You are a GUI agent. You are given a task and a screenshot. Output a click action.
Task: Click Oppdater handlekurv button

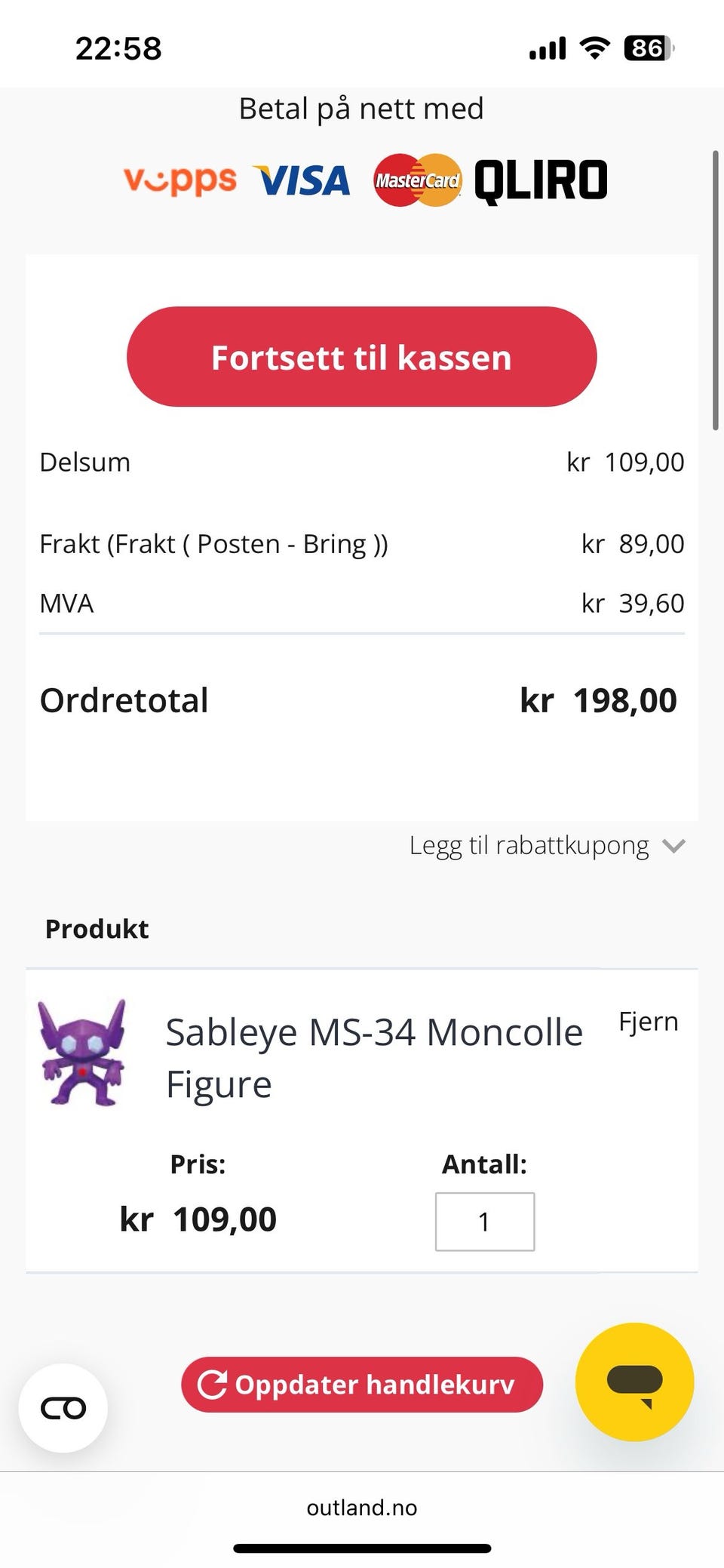(x=362, y=1385)
